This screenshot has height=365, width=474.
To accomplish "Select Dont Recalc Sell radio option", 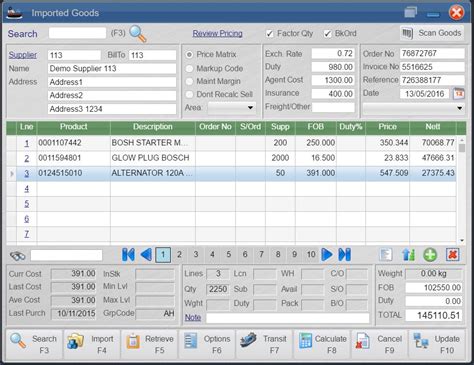I will coord(189,94).
